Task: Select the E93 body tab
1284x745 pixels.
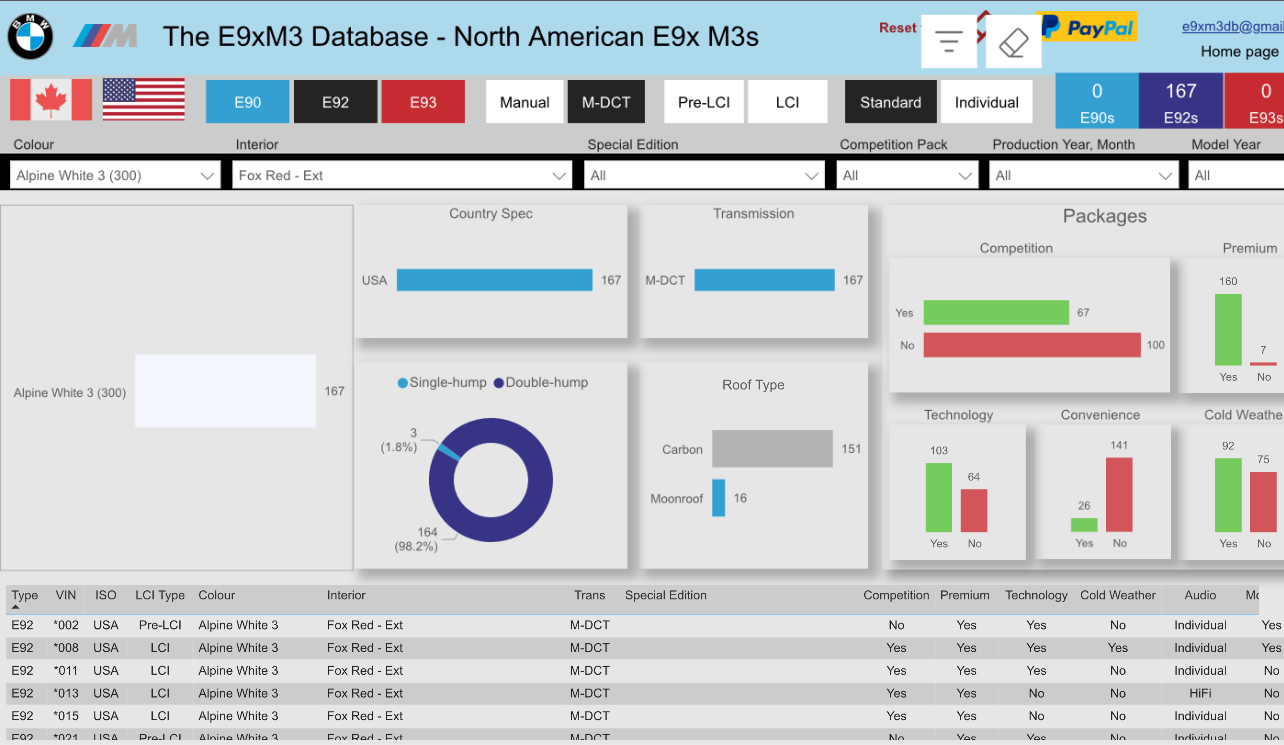Action: pos(423,102)
